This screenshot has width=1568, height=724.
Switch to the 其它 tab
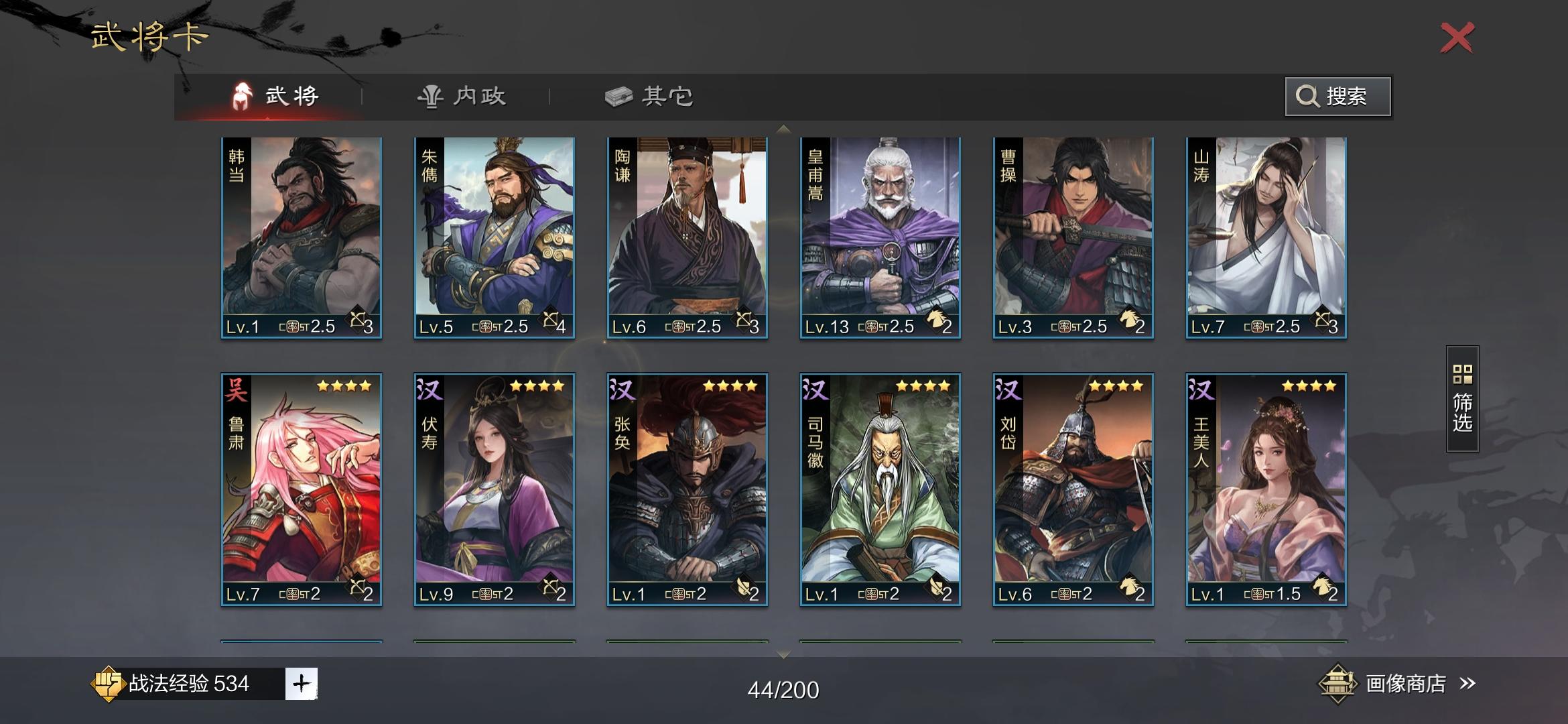point(649,97)
